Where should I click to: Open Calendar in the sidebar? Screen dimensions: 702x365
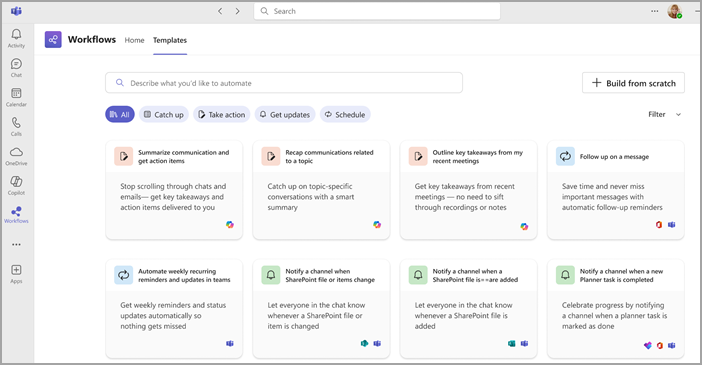click(16, 97)
